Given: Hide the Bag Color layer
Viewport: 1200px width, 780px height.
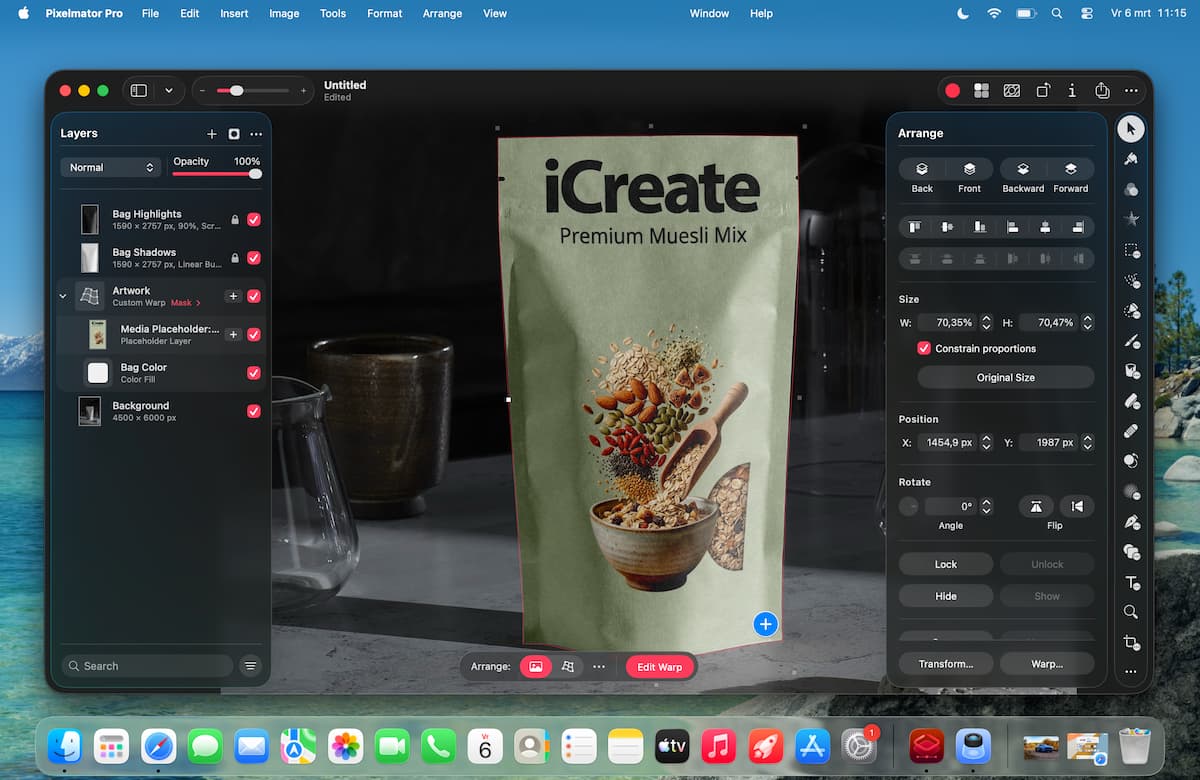Looking at the screenshot, I should (254, 373).
